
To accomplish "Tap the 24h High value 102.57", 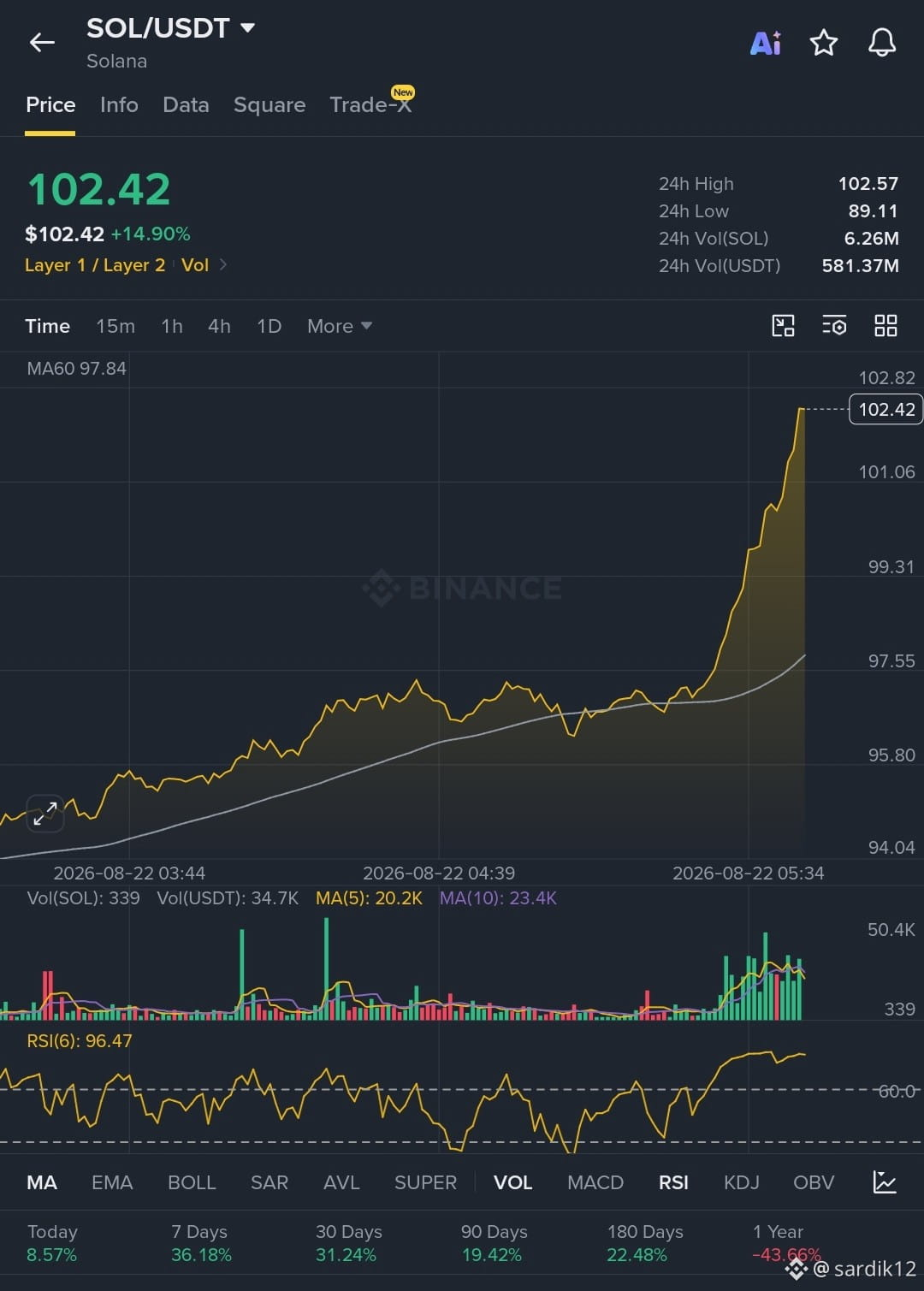I will coord(868,184).
